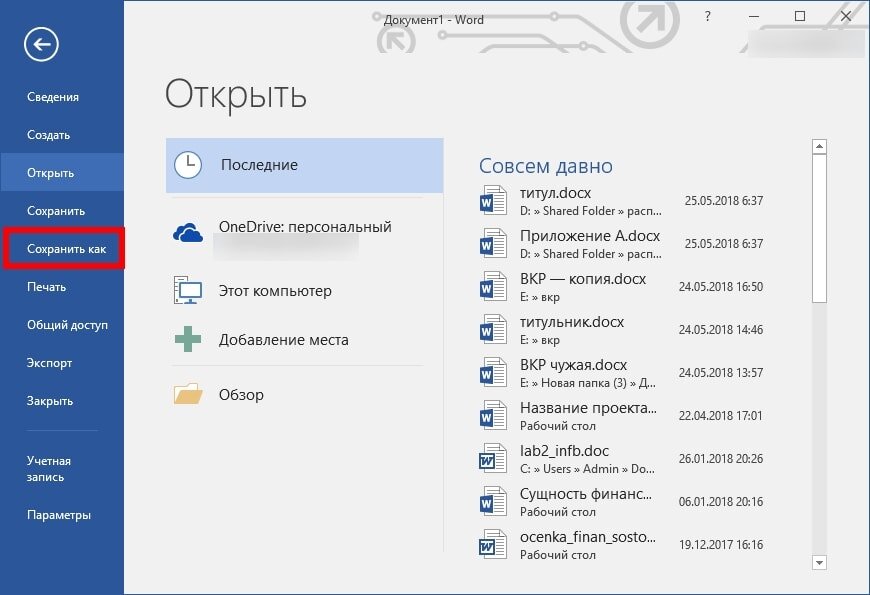Viewport: 870px width, 595px height.
Task: Click the back arrow circle icon
Action: click(x=41, y=44)
